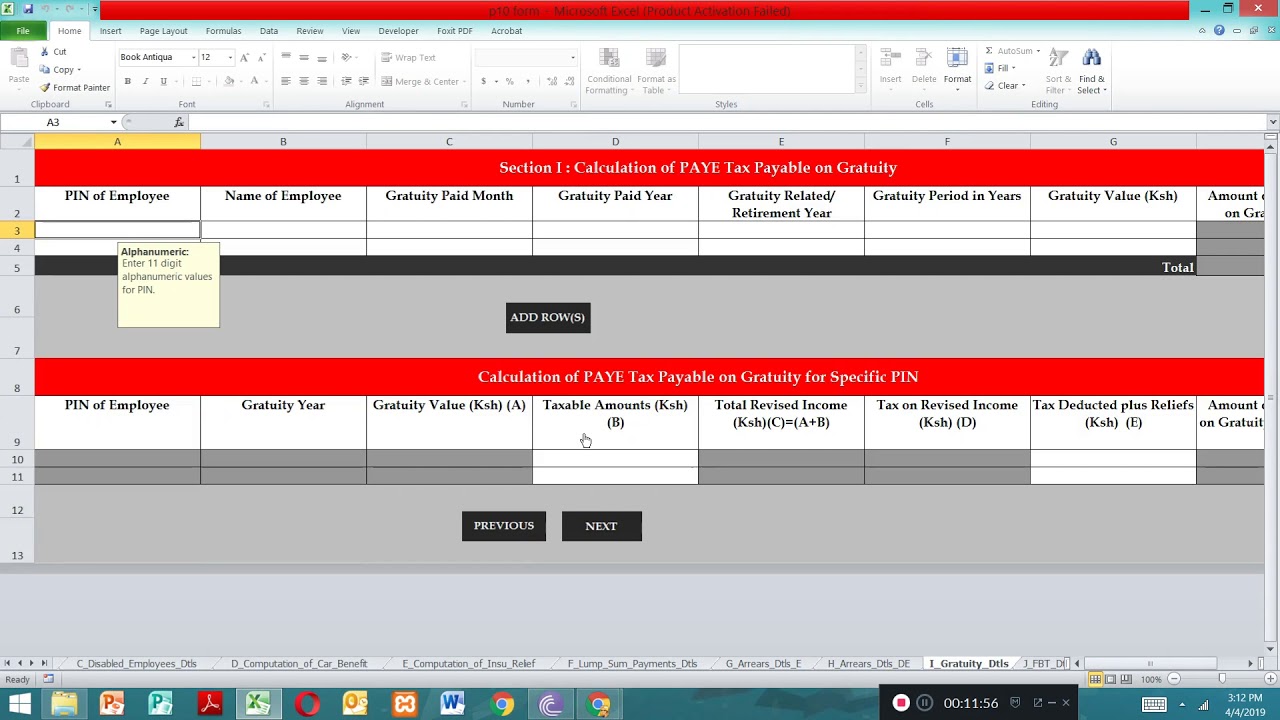Open the font size dropdown showing 12
Image resolution: width=1280 pixels, height=720 pixels.
230,57
